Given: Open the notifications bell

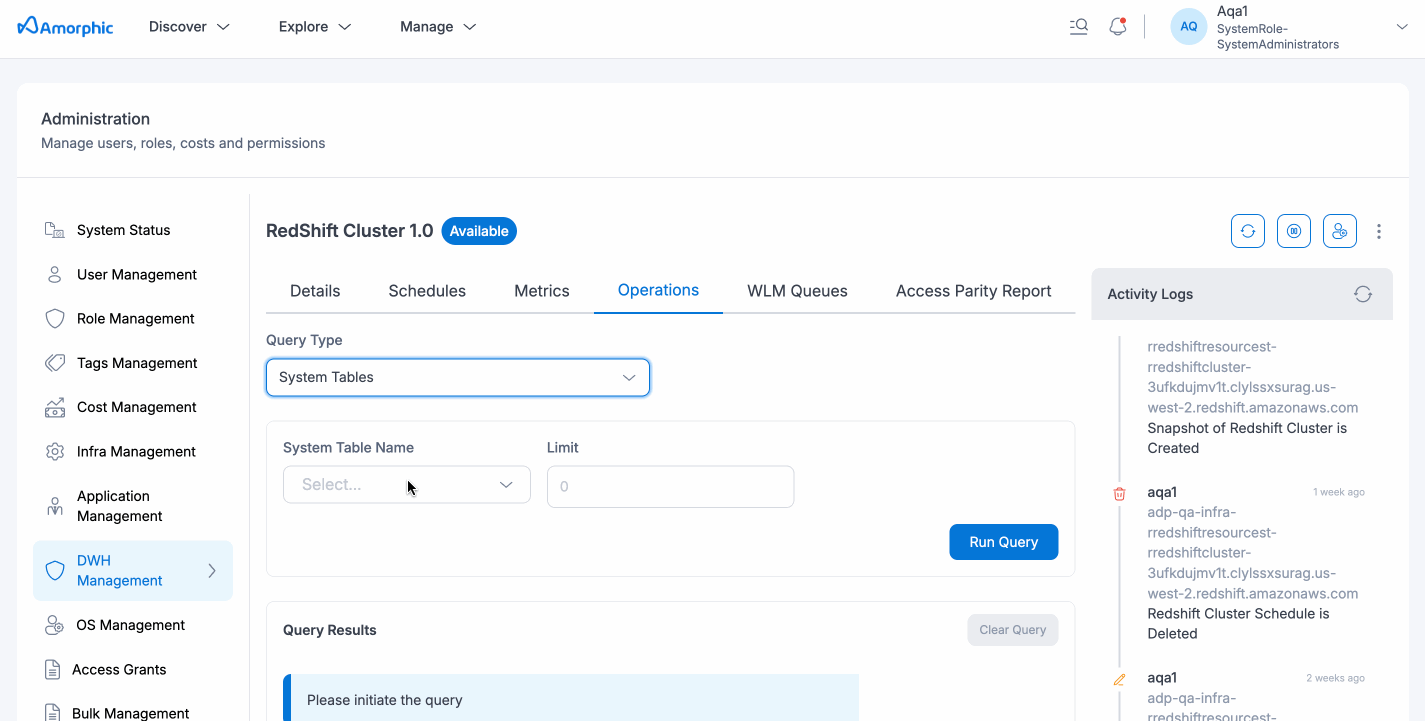Looking at the screenshot, I should click(1118, 27).
